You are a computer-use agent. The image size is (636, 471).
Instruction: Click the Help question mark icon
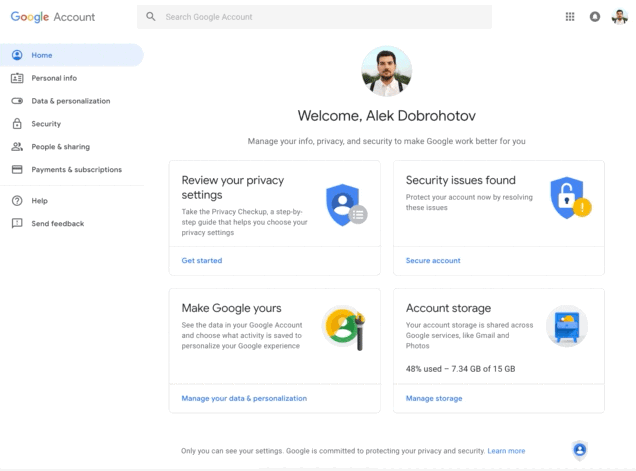17,200
